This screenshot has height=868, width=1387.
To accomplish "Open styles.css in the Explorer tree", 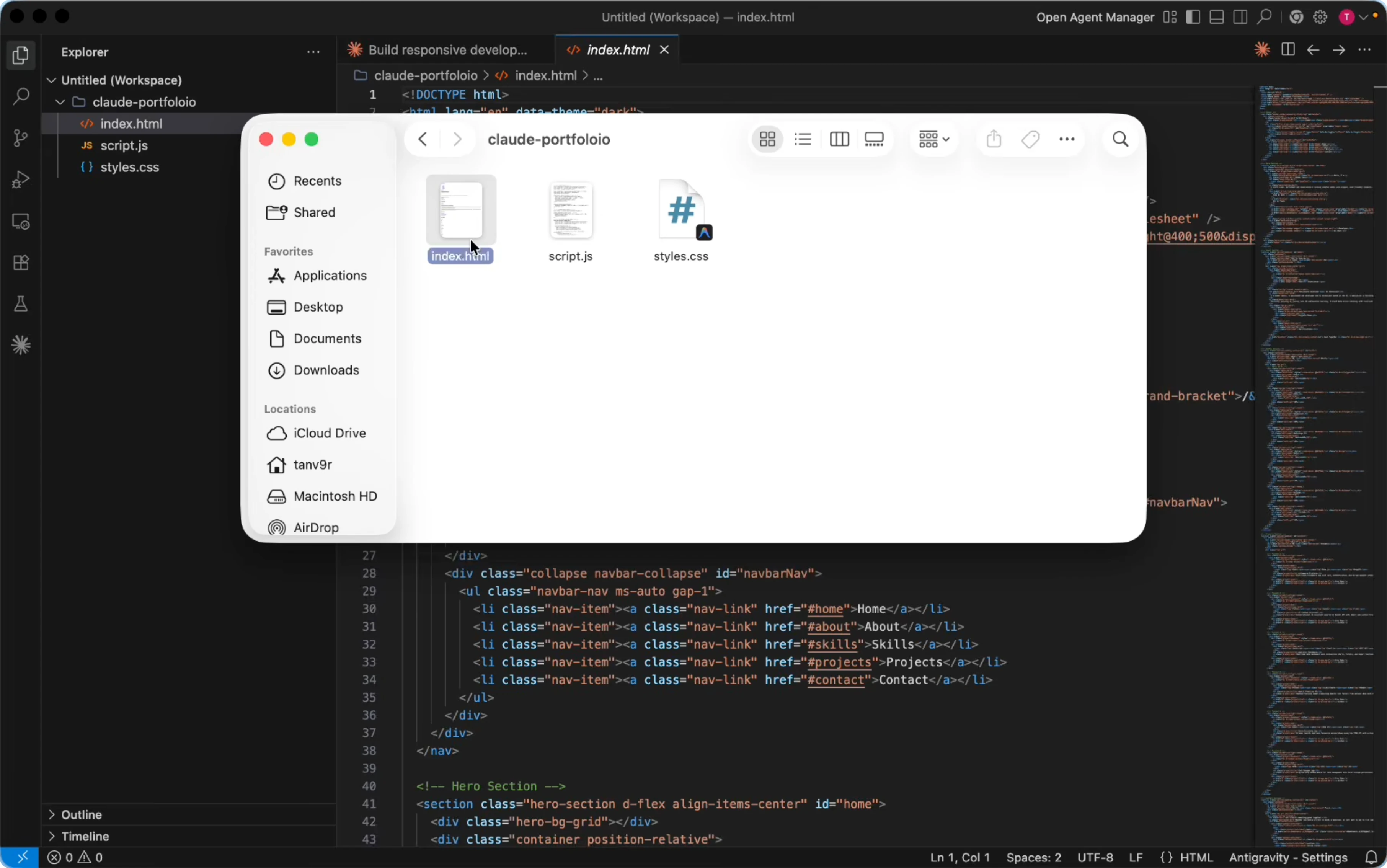I will coord(130,168).
